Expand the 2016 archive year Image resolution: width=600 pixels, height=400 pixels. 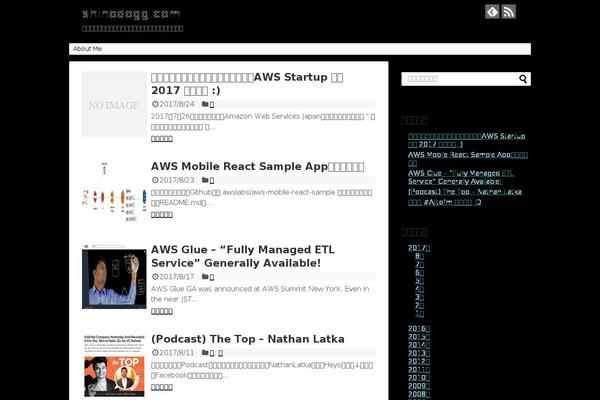[x=419, y=329]
